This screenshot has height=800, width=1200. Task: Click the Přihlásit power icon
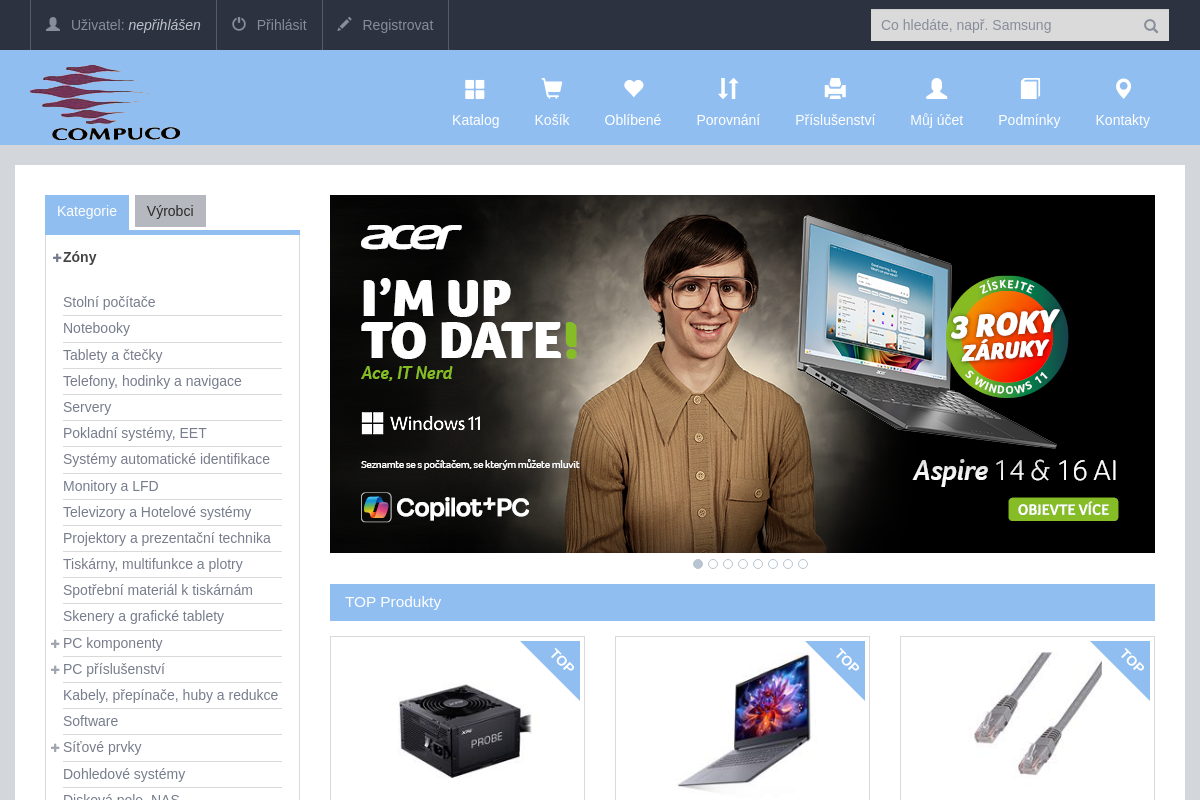tap(239, 24)
